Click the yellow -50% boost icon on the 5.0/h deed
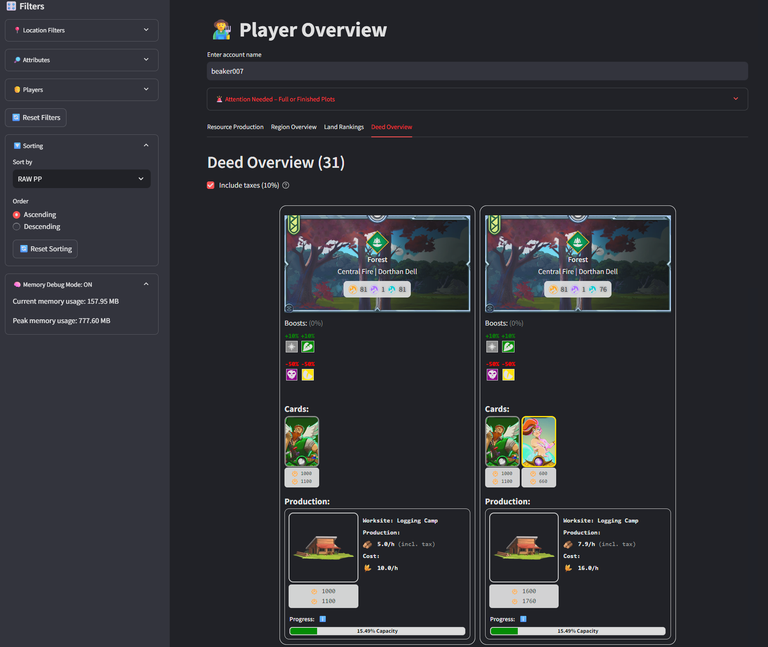 308,375
